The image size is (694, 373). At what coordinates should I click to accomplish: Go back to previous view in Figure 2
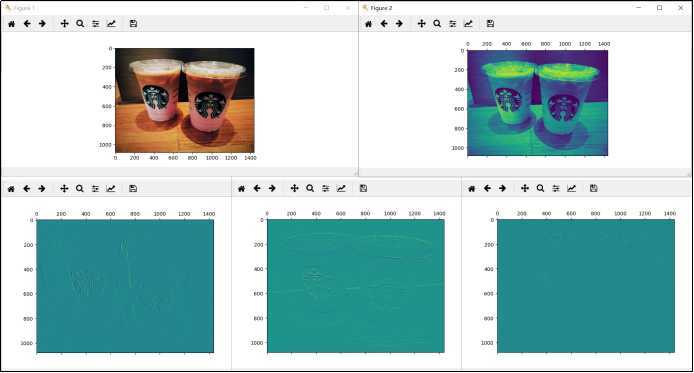(384, 24)
